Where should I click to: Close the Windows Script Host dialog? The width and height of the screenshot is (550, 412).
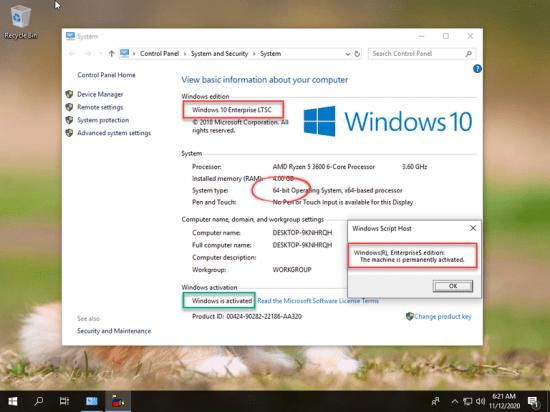coord(473,228)
